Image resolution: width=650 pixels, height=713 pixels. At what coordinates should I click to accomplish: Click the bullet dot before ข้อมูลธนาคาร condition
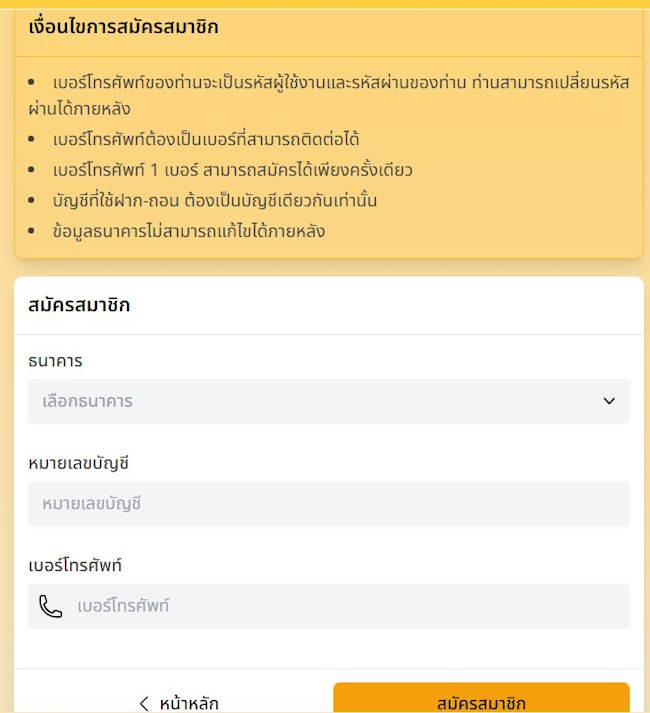pyautogui.click(x=32, y=231)
